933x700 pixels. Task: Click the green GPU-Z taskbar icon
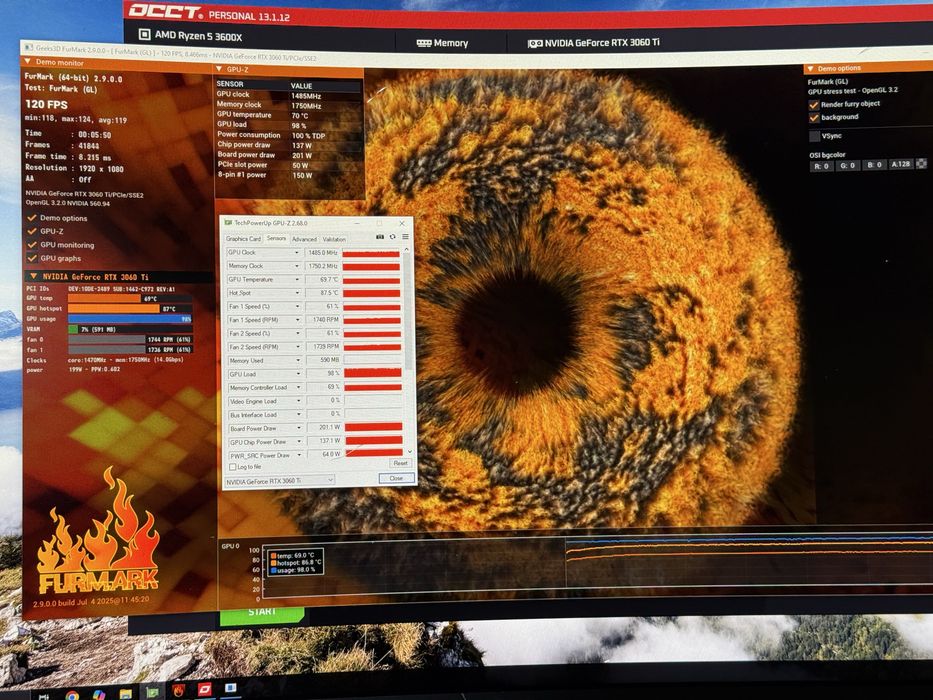click(152, 692)
